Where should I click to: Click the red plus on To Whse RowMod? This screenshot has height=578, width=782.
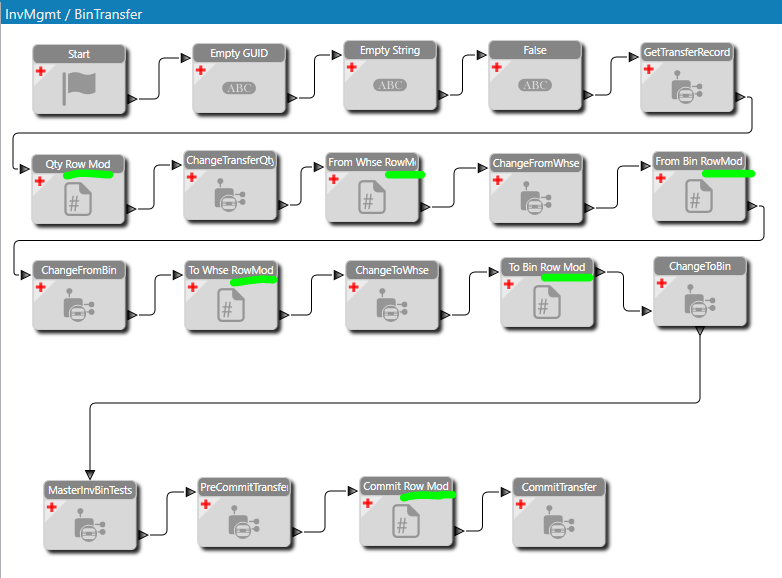[x=193, y=287]
